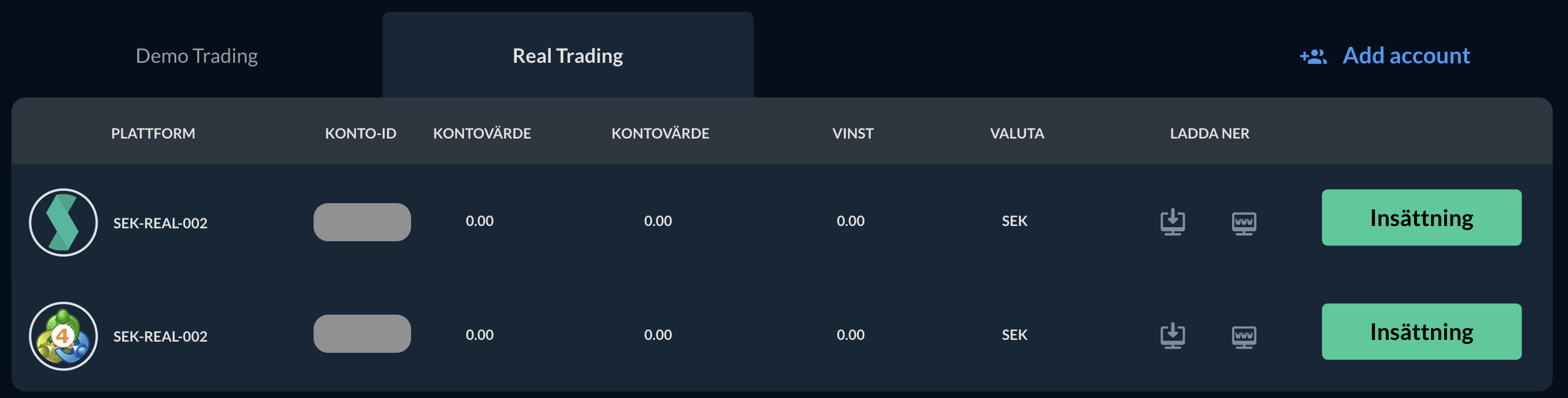1568x398 pixels.
Task: Click the hidden account ID in the MetaTrader 4 row
Action: click(x=362, y=333)
